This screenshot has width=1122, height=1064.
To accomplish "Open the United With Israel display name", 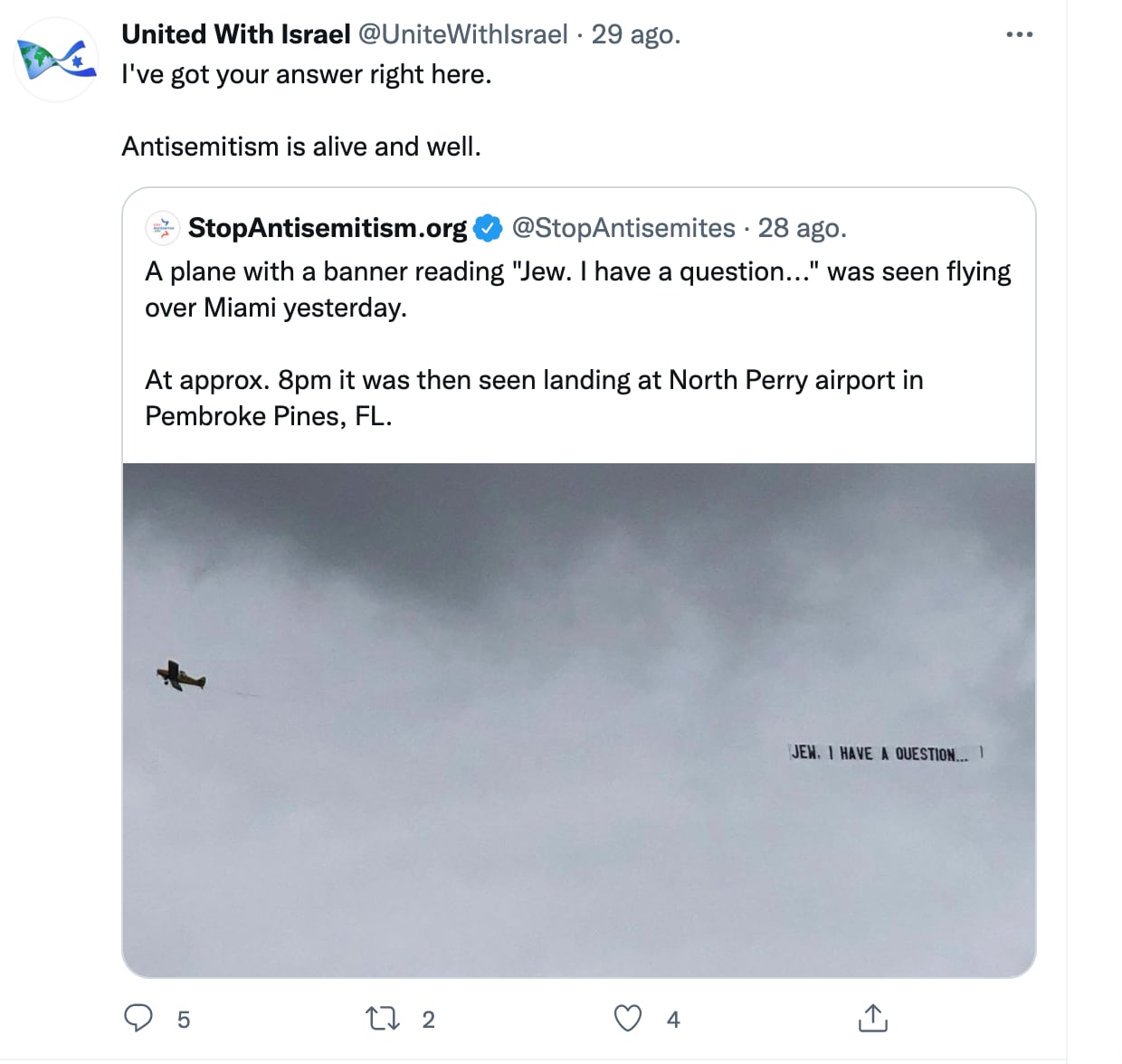I will 235,34.
